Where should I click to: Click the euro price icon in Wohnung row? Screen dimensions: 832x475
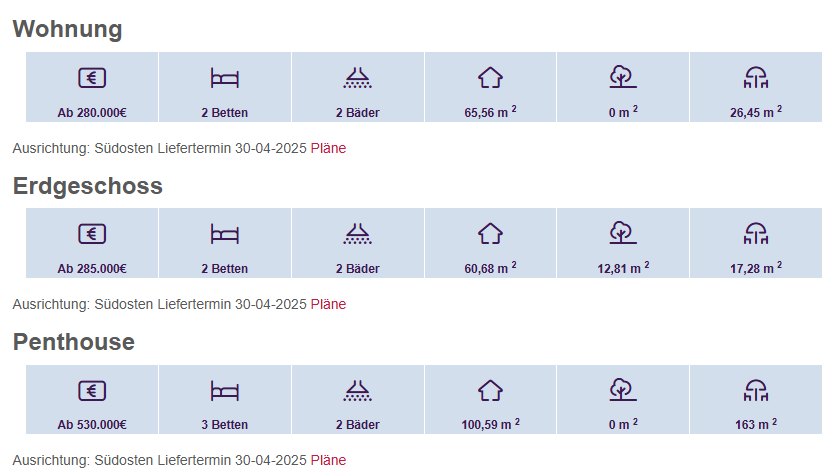click(x=92, y=78)
